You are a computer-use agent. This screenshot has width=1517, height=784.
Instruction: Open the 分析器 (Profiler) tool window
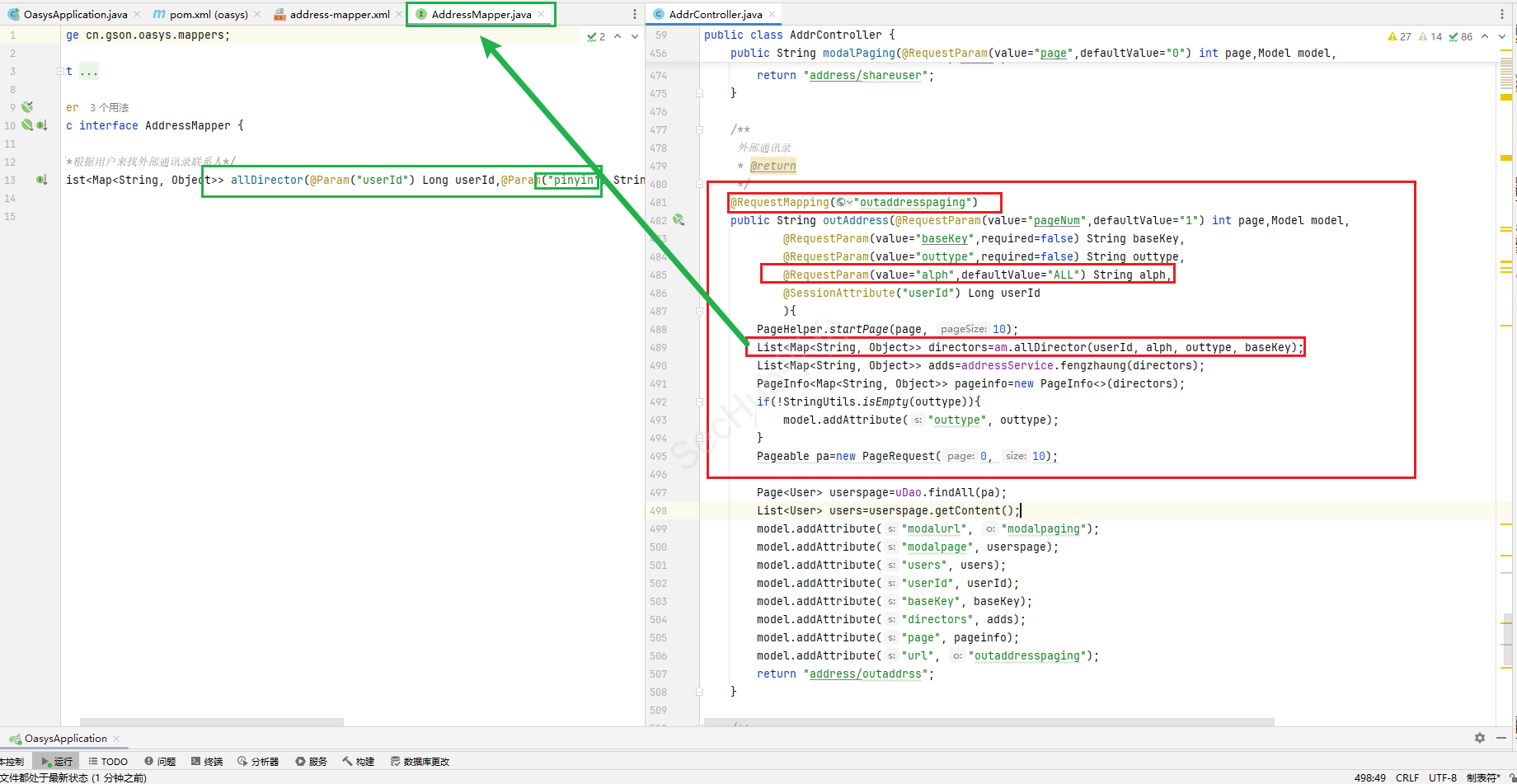[258, 761]
